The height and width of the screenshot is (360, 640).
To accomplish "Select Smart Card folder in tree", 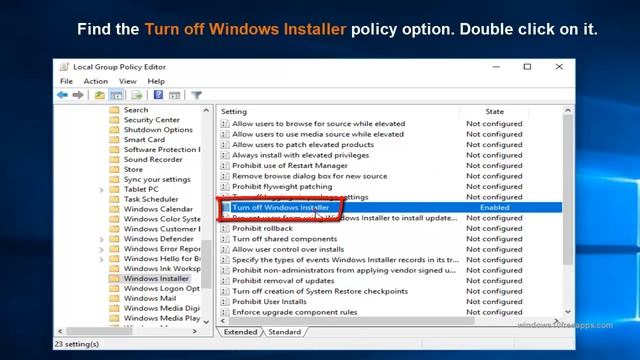I will [x=144, y=140].
